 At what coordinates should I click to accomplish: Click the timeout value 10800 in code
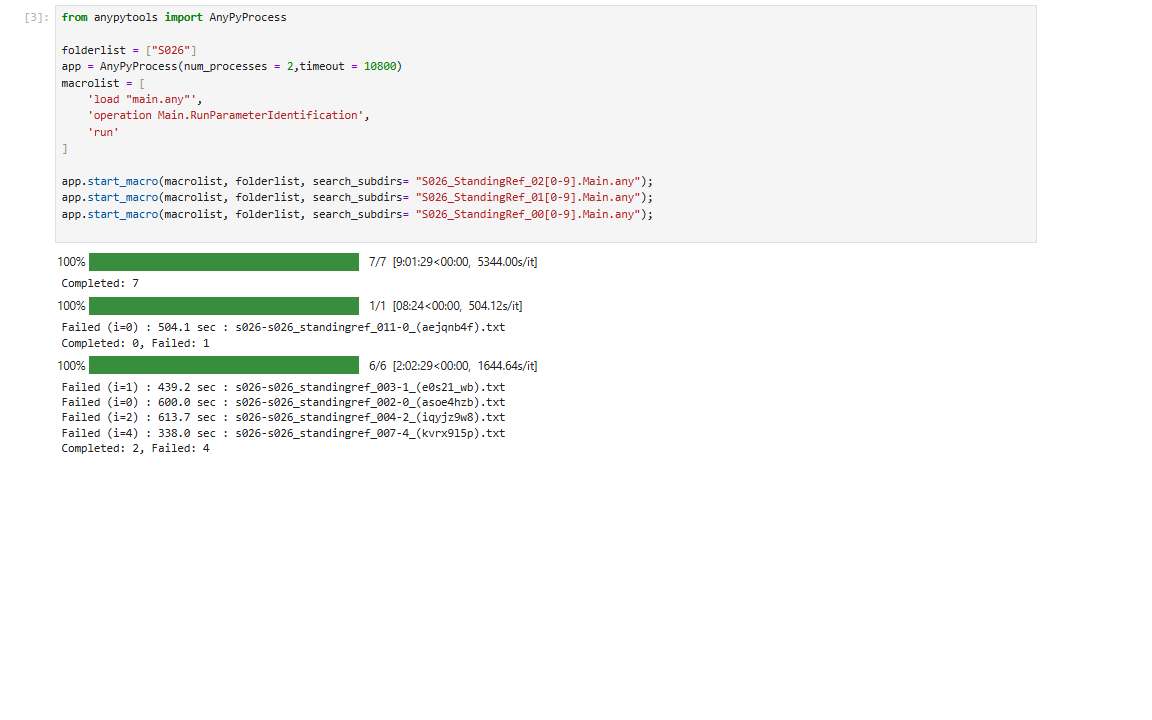pyautogui.click(x=379, y=66)
